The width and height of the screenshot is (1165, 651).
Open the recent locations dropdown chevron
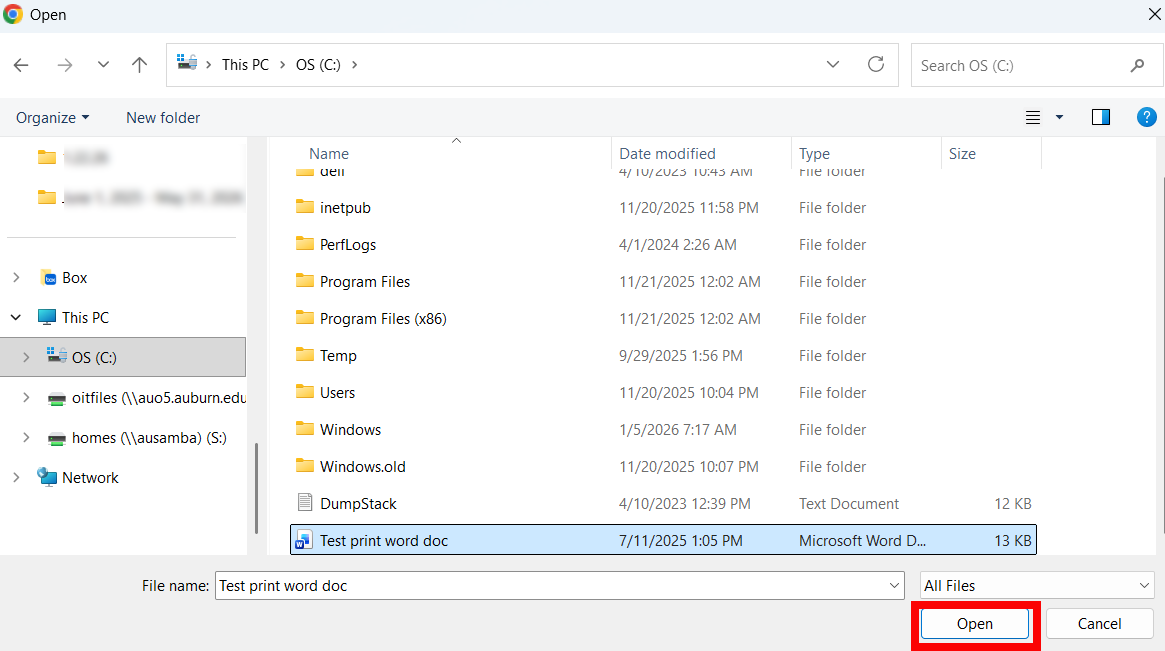tap(103, 65)
